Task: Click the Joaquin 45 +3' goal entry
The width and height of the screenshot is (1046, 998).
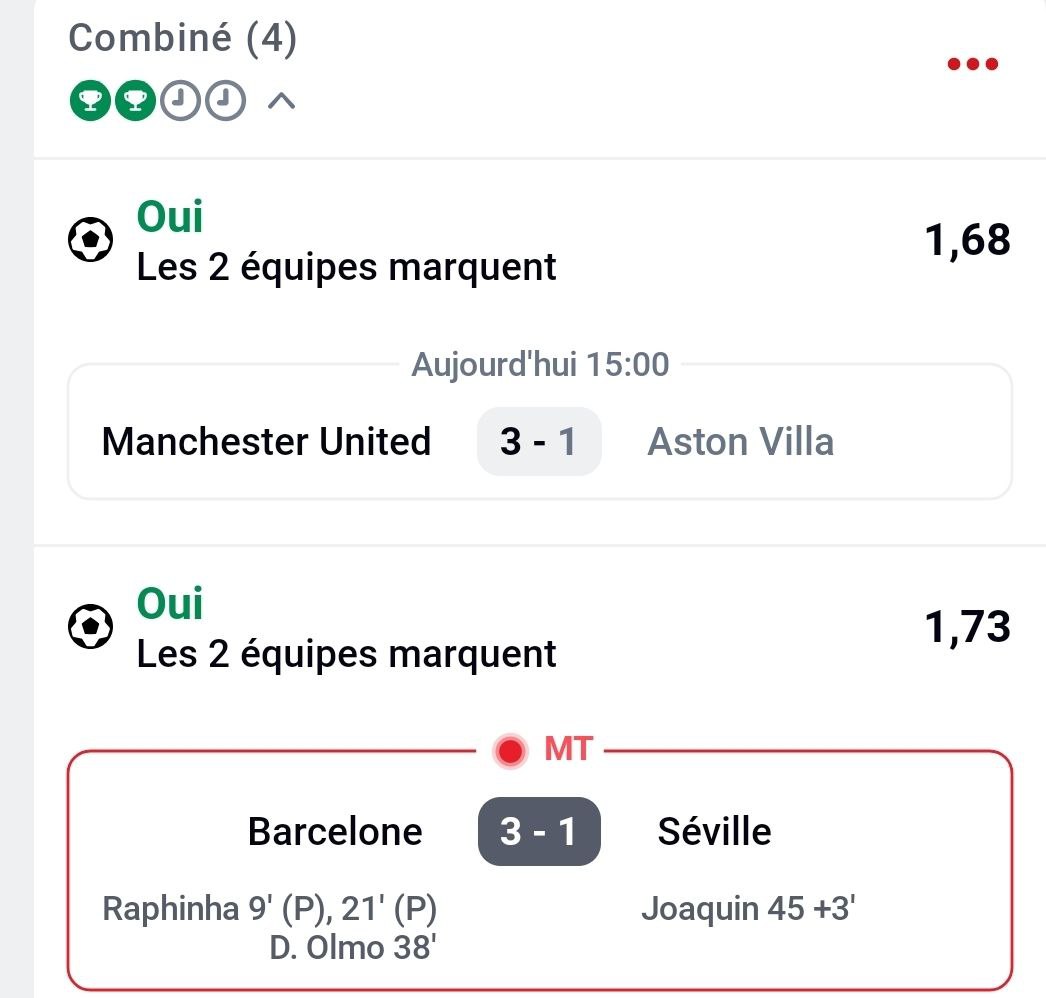Action: pos(748,909)
